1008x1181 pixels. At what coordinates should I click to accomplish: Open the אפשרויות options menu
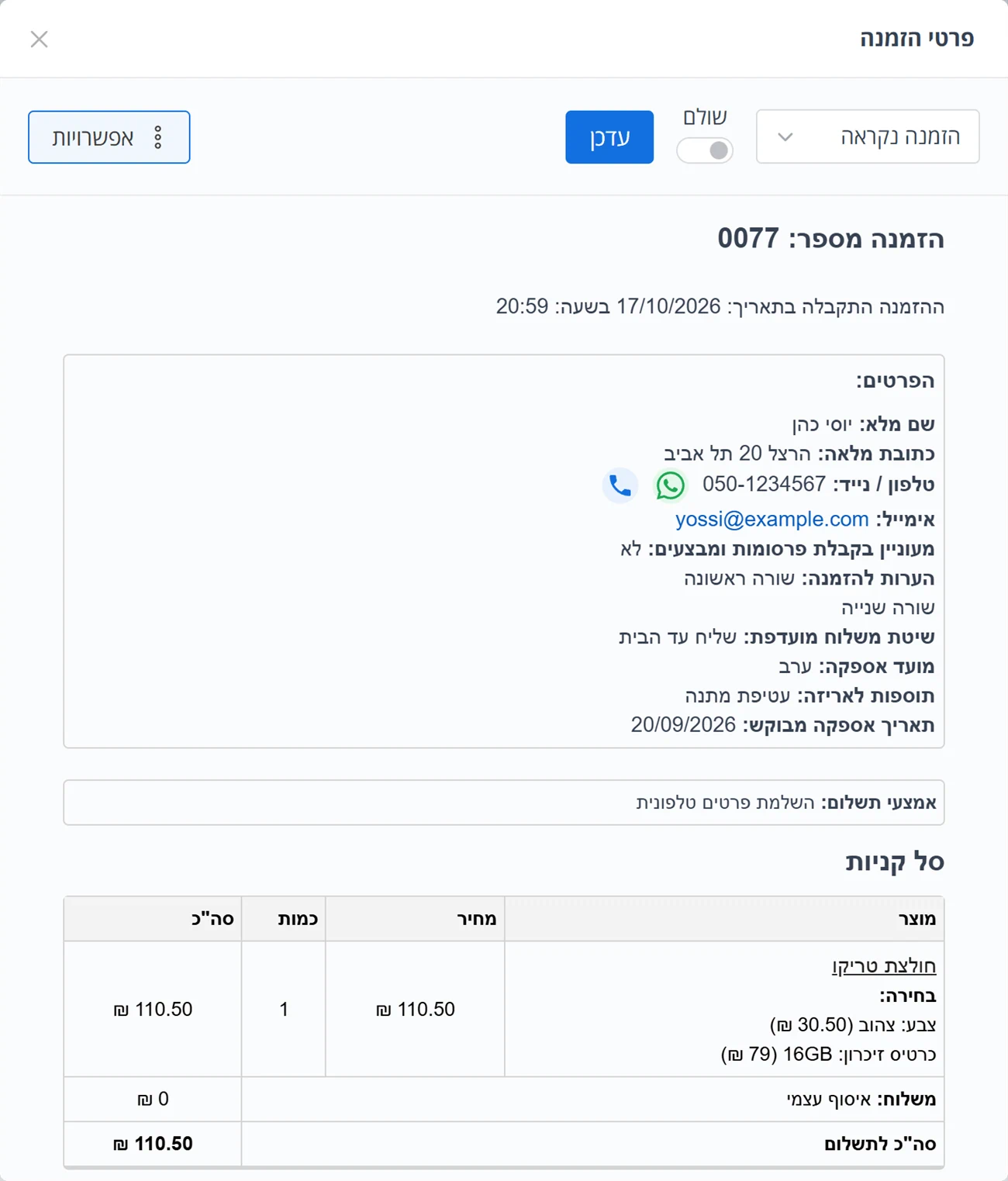click(x=109, y=137)
